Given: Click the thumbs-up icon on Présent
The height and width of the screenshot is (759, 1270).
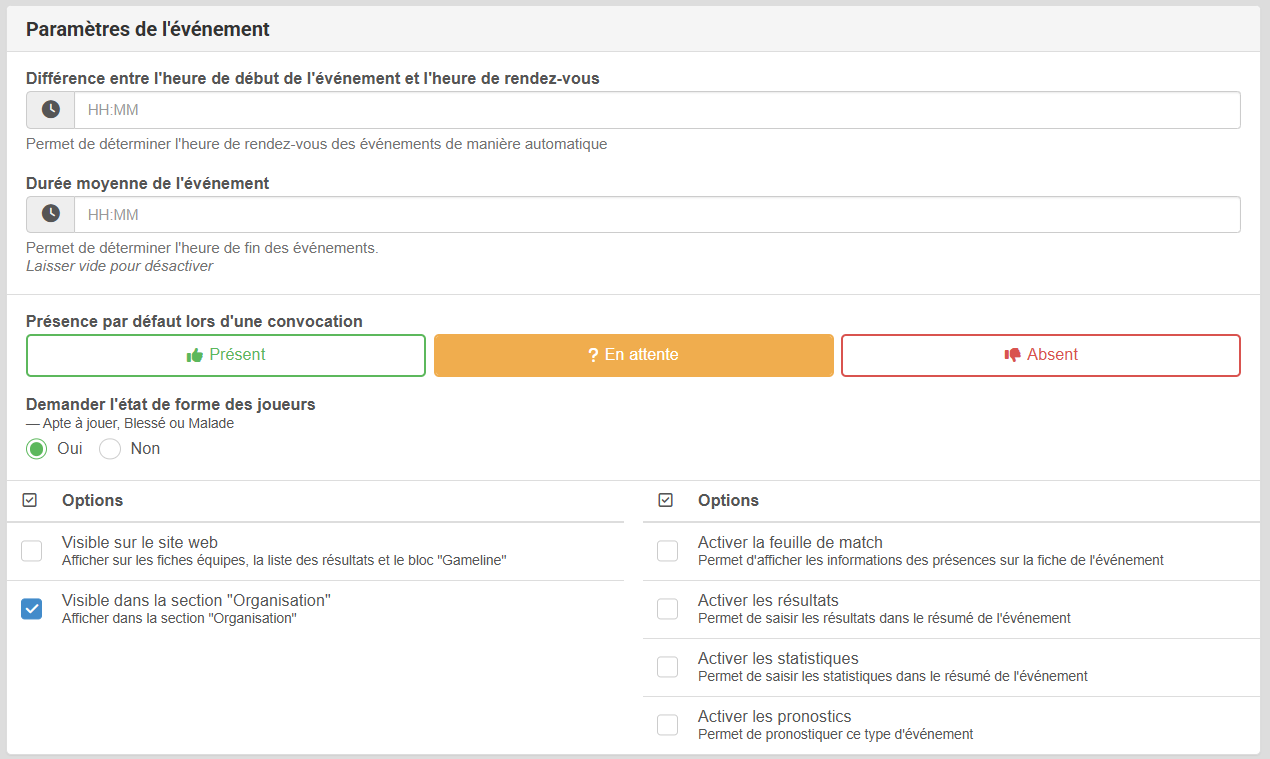Looking at the screenshot, I should [195, 355].
